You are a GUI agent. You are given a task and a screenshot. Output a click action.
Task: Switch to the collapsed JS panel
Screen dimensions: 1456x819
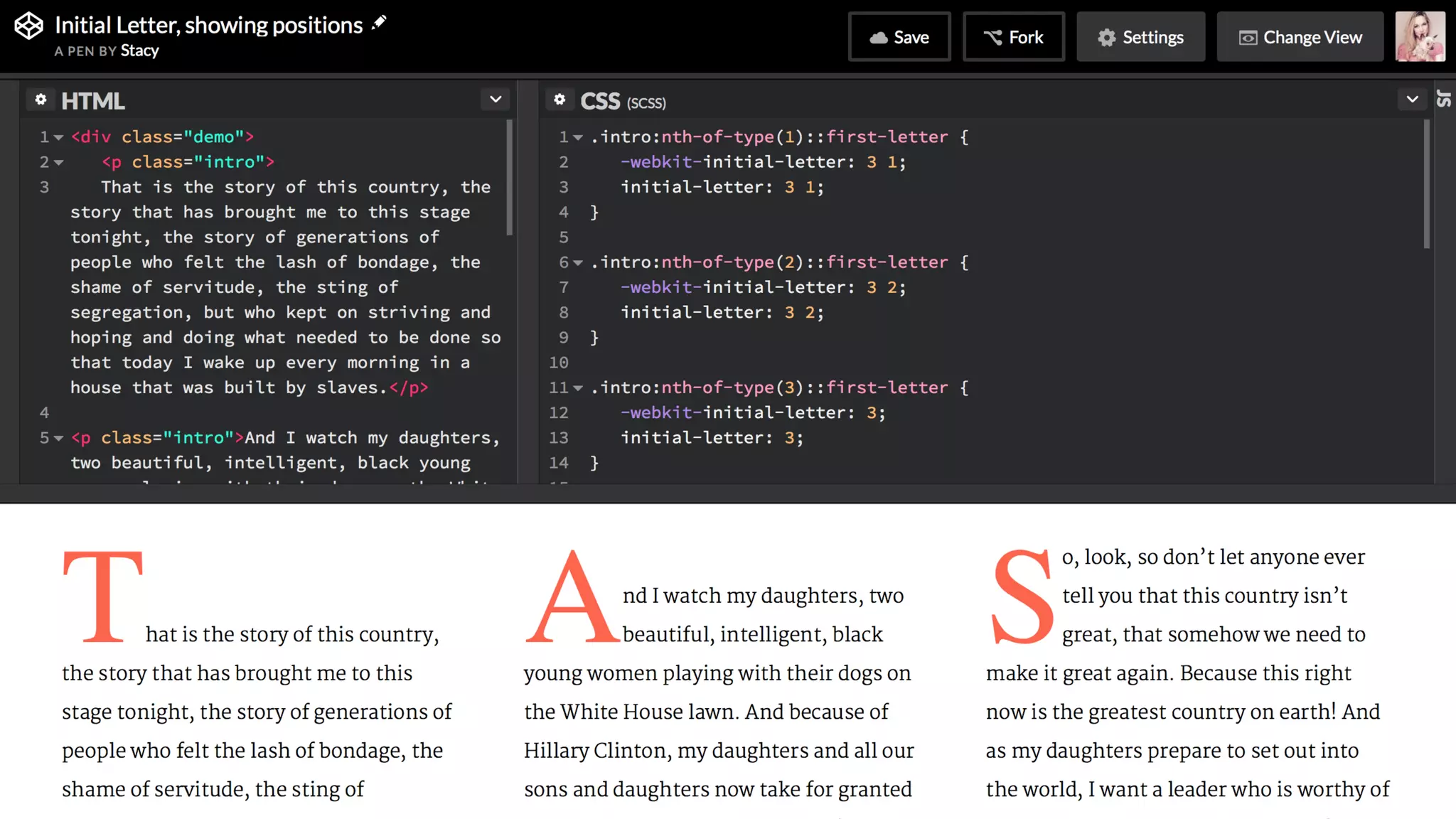pos(1444,100)
